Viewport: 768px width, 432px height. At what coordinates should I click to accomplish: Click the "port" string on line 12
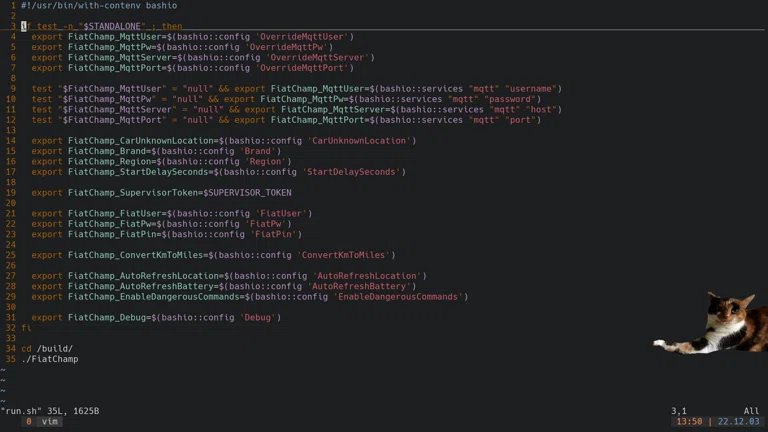coord(520,120)
